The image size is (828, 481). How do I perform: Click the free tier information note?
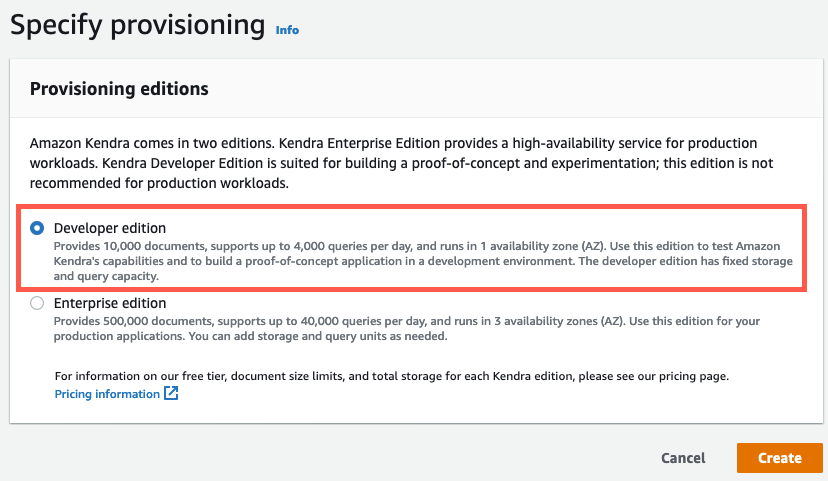pyautogui.click(x=392, y=376)
